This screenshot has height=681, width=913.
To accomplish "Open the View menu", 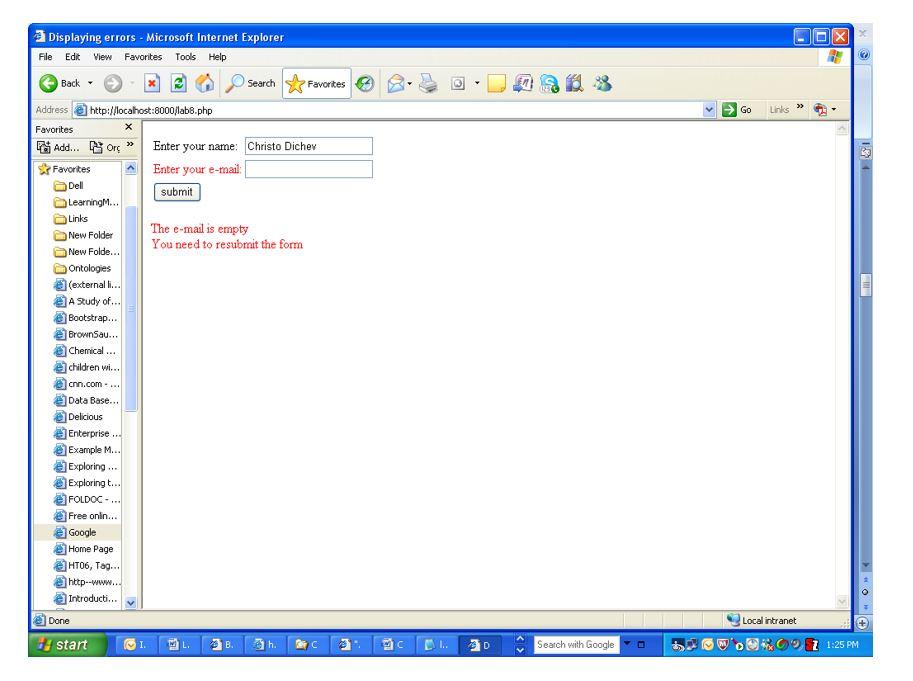I will point(102,57).
